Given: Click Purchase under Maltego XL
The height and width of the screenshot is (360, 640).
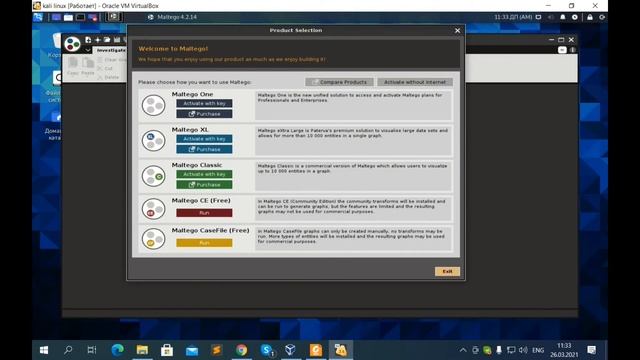Looking at the screenshot, I should [204, 149].
